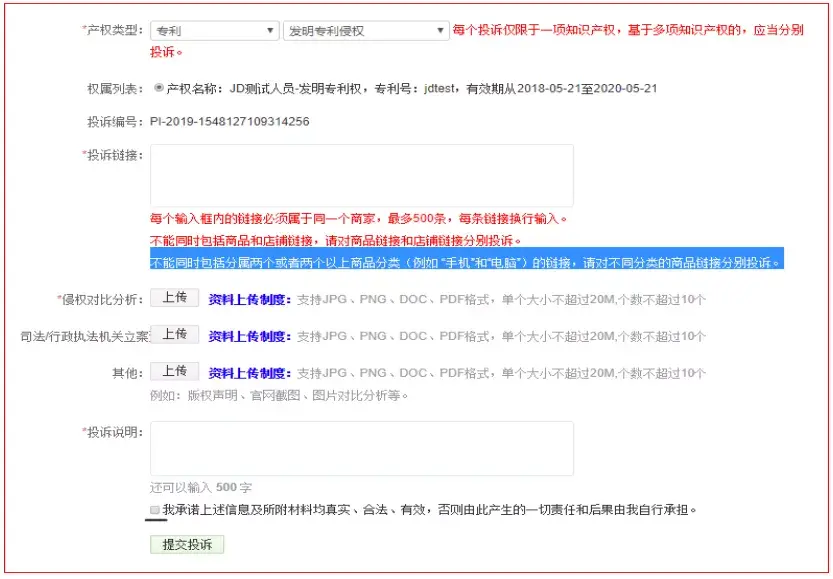Open 资料上传制度 link beside 侵权对比分析

click(x=249, y=298)
